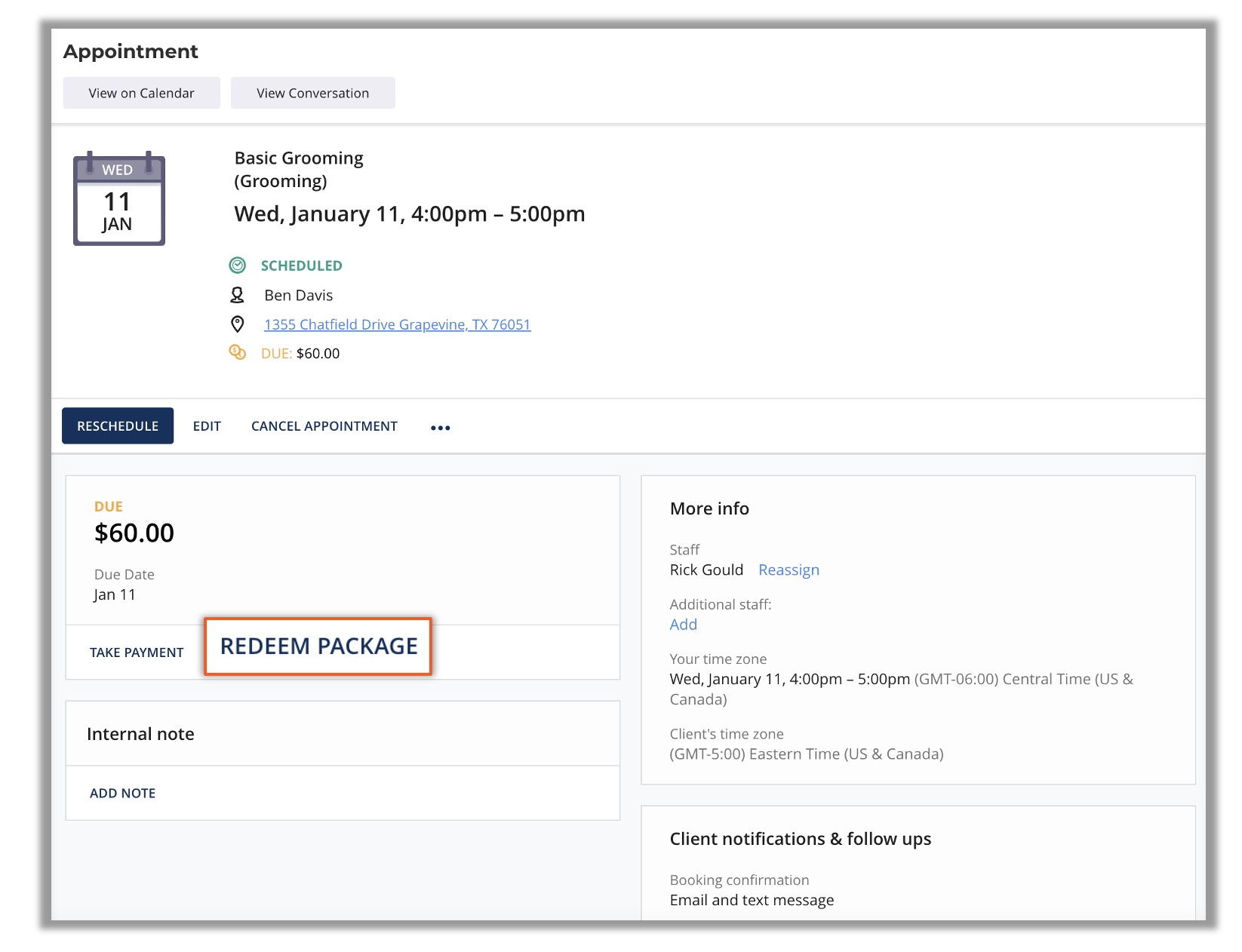Click the Reassign staff link

(x=789, y=570)
